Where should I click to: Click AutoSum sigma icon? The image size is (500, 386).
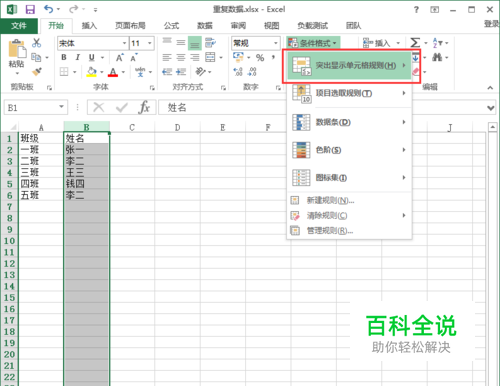415,43
